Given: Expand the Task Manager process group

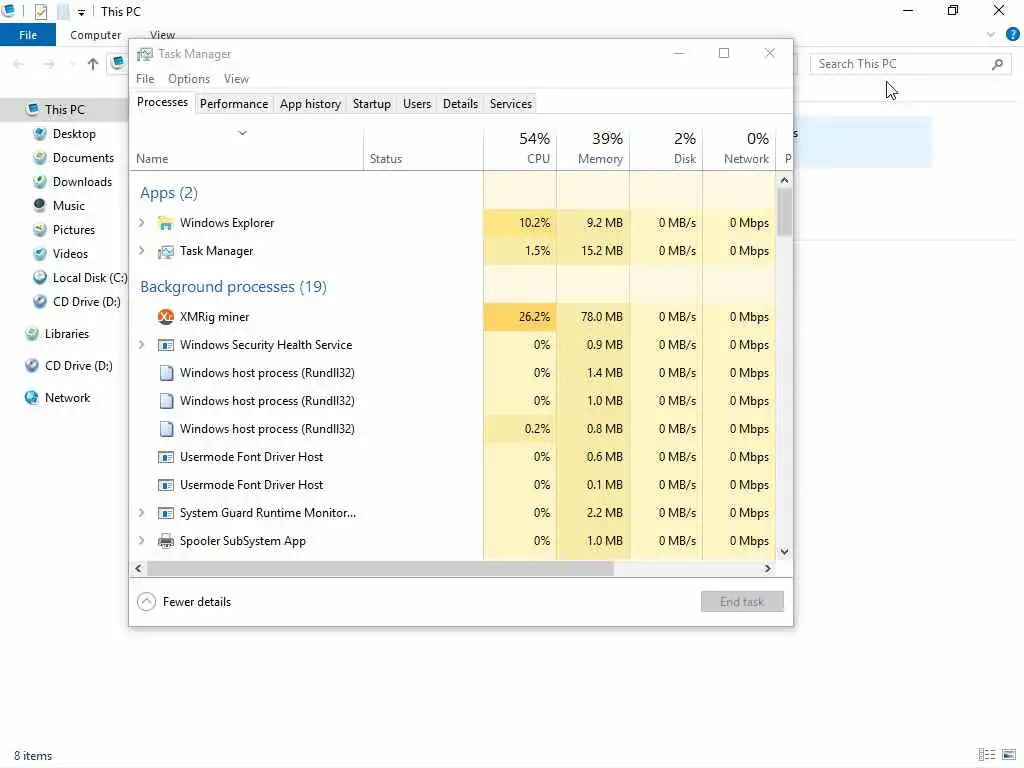Looking at the screenshot, I should point(142,251).
